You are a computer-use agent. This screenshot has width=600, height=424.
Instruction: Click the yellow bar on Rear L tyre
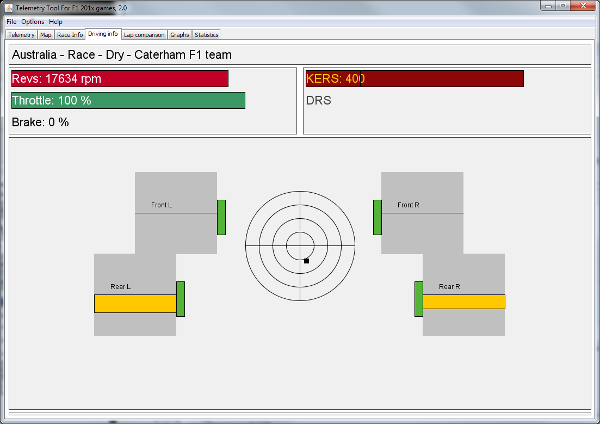[135, 303]
